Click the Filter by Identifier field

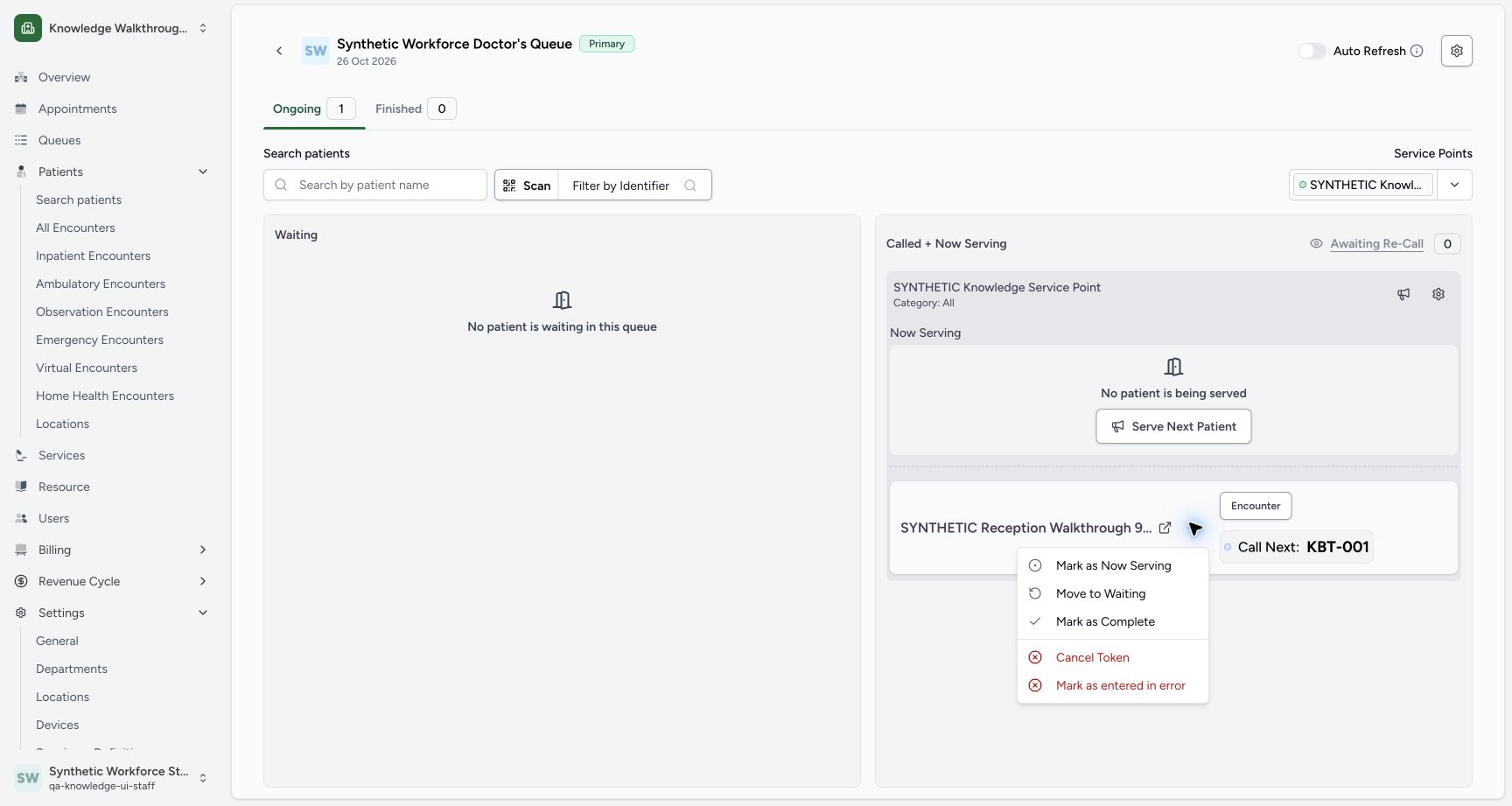click(x=634, y=186)
